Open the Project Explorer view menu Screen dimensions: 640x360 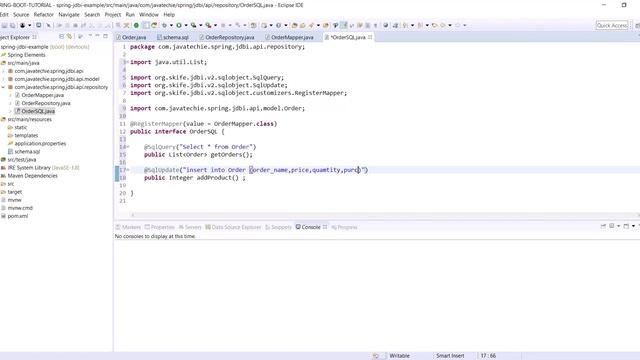coord(90,36)
